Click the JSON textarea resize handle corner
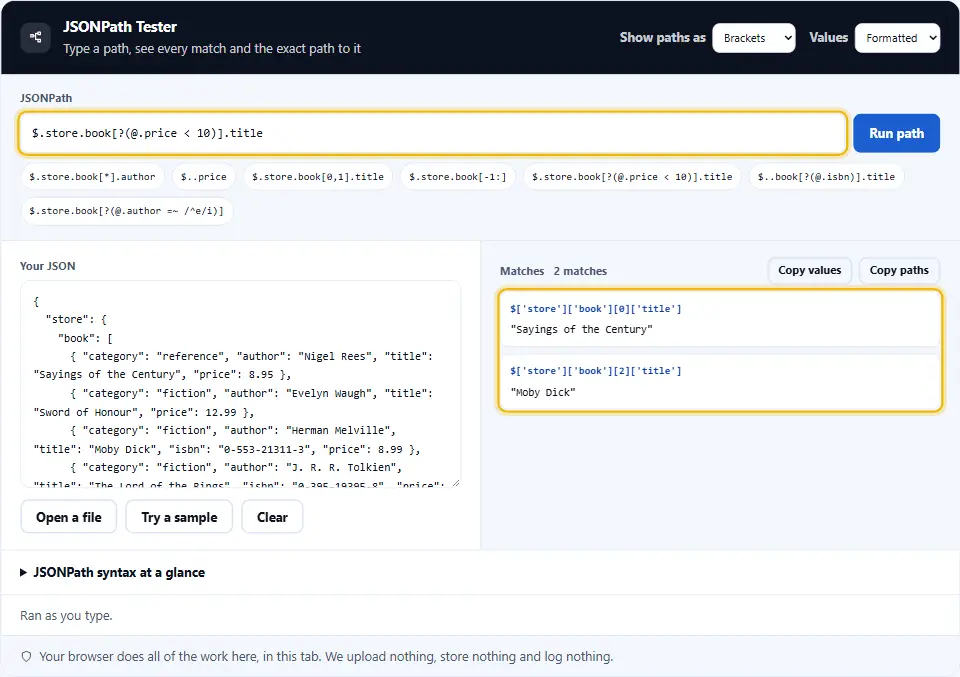This screenshot has height=677, width=960. point(456,483)
